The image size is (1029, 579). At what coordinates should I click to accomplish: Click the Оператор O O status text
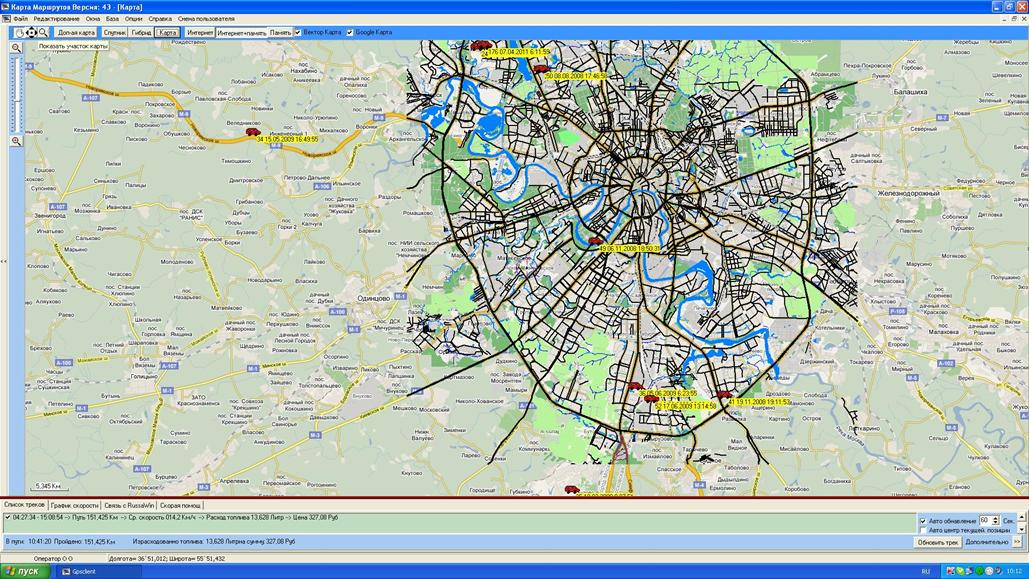click(x=53, y=559)
